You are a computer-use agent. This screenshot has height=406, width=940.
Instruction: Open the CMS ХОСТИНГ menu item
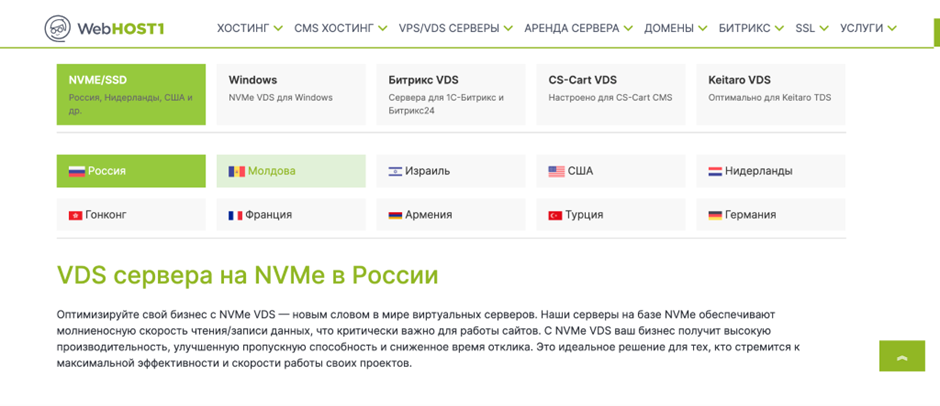(335, 28)
